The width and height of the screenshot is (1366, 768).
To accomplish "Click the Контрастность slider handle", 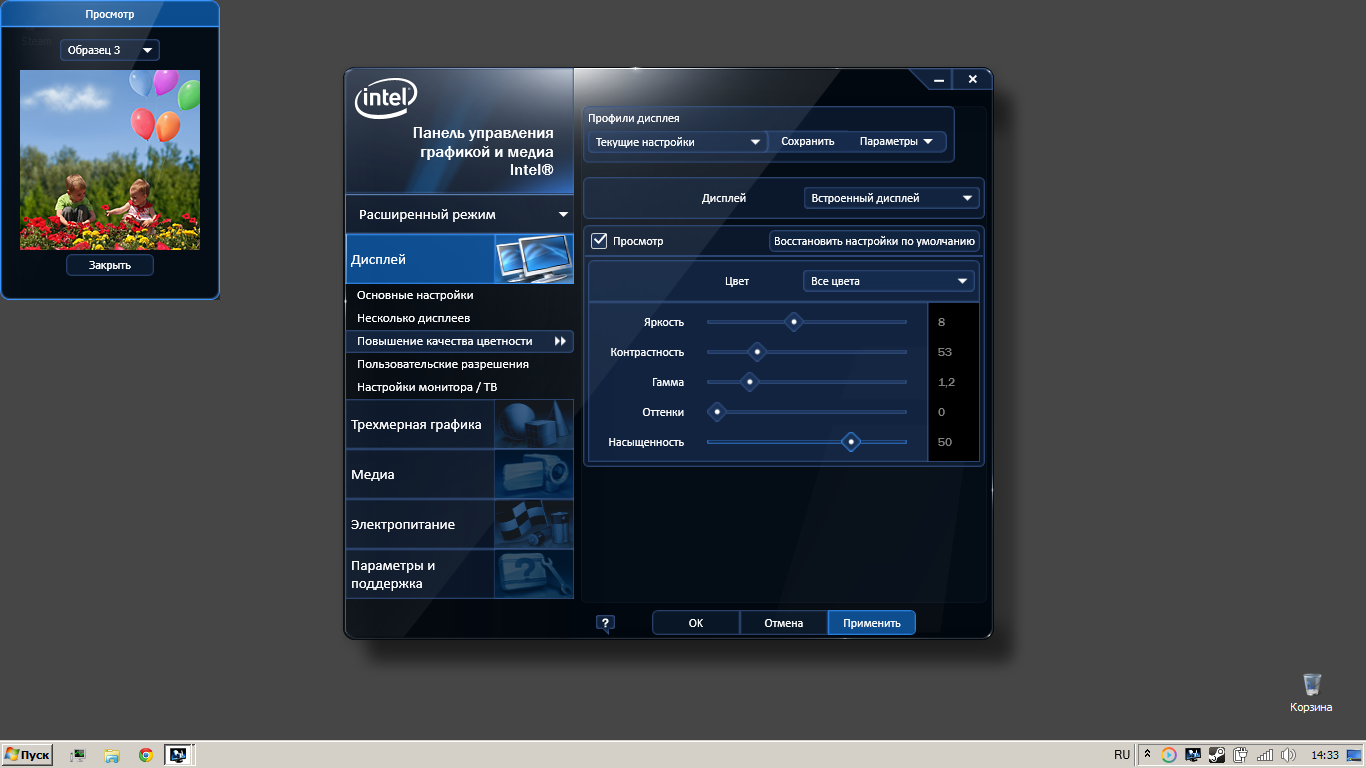I will tap(757, 352).
